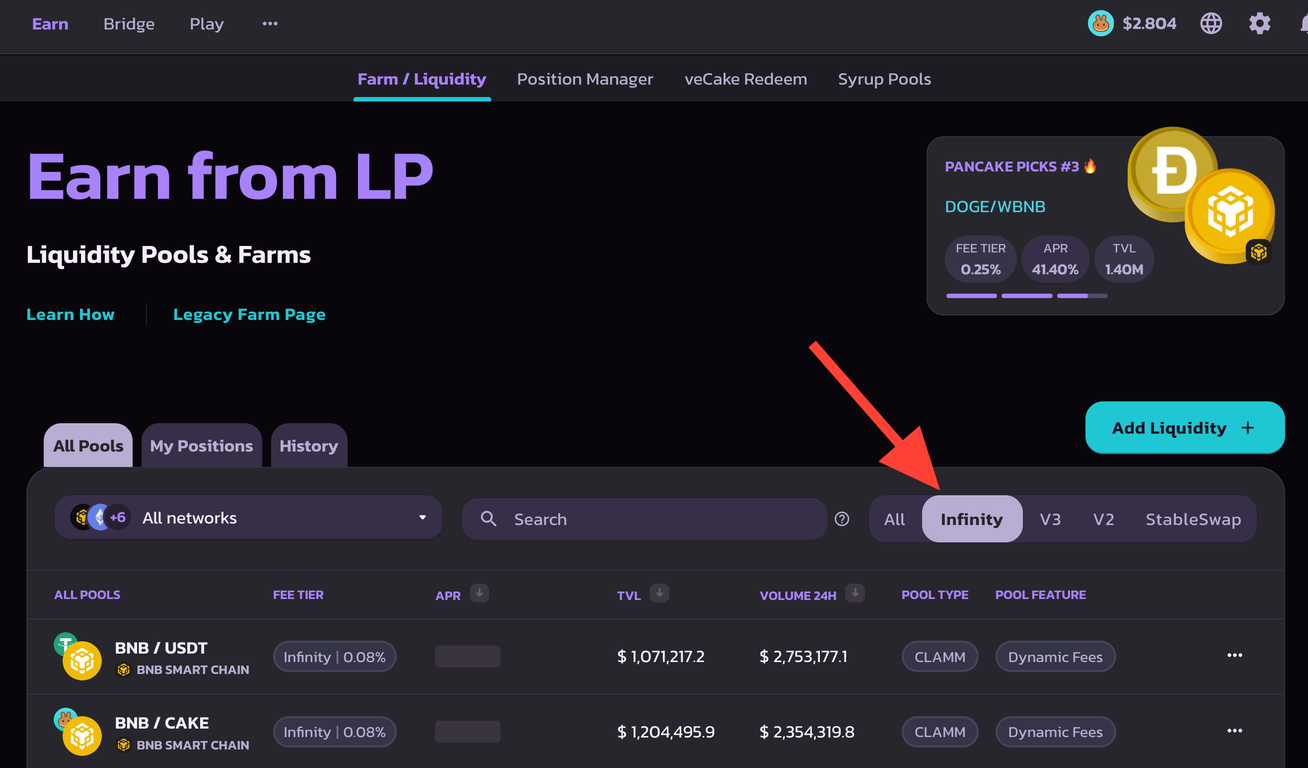
Task: Open the Play menu
Action: point(207,23)
